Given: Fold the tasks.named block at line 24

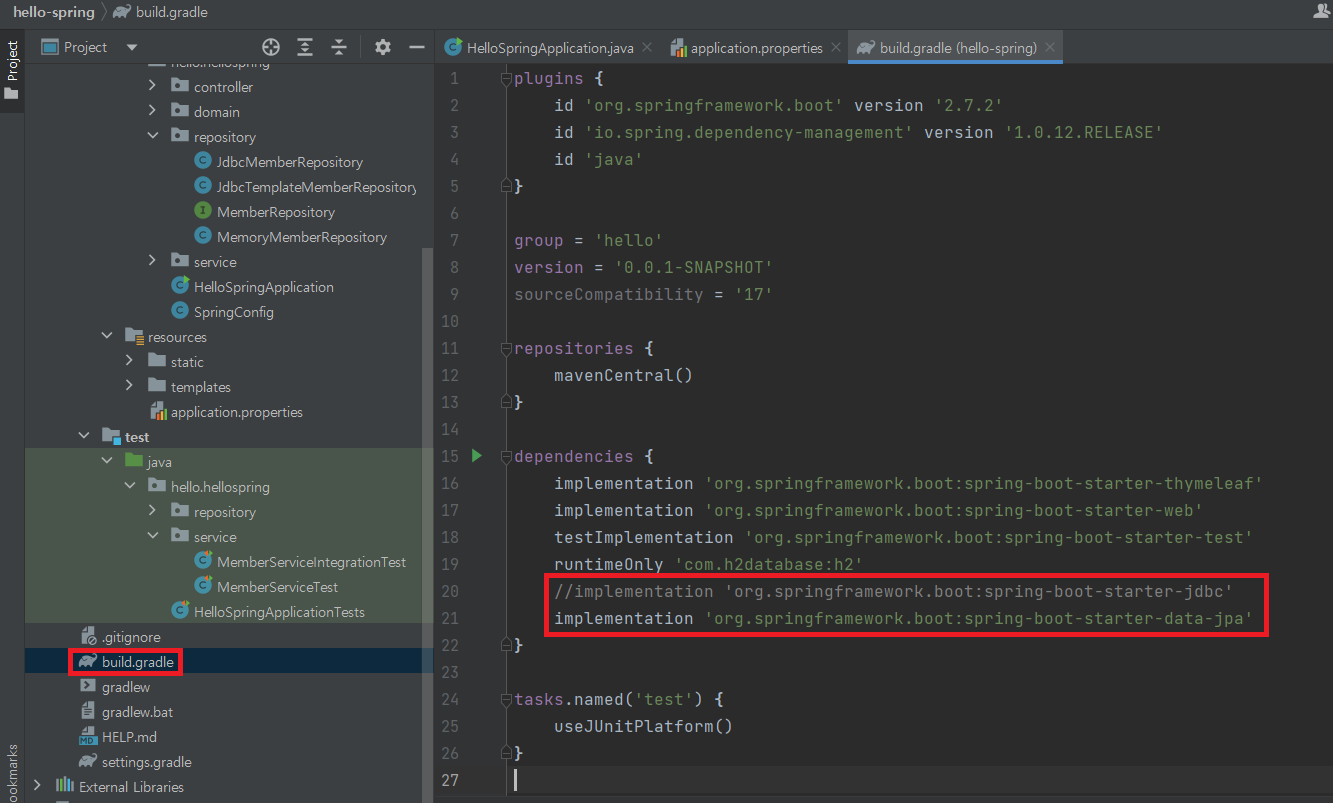Looking at the screenshot, I should click(x=505, y=699).
